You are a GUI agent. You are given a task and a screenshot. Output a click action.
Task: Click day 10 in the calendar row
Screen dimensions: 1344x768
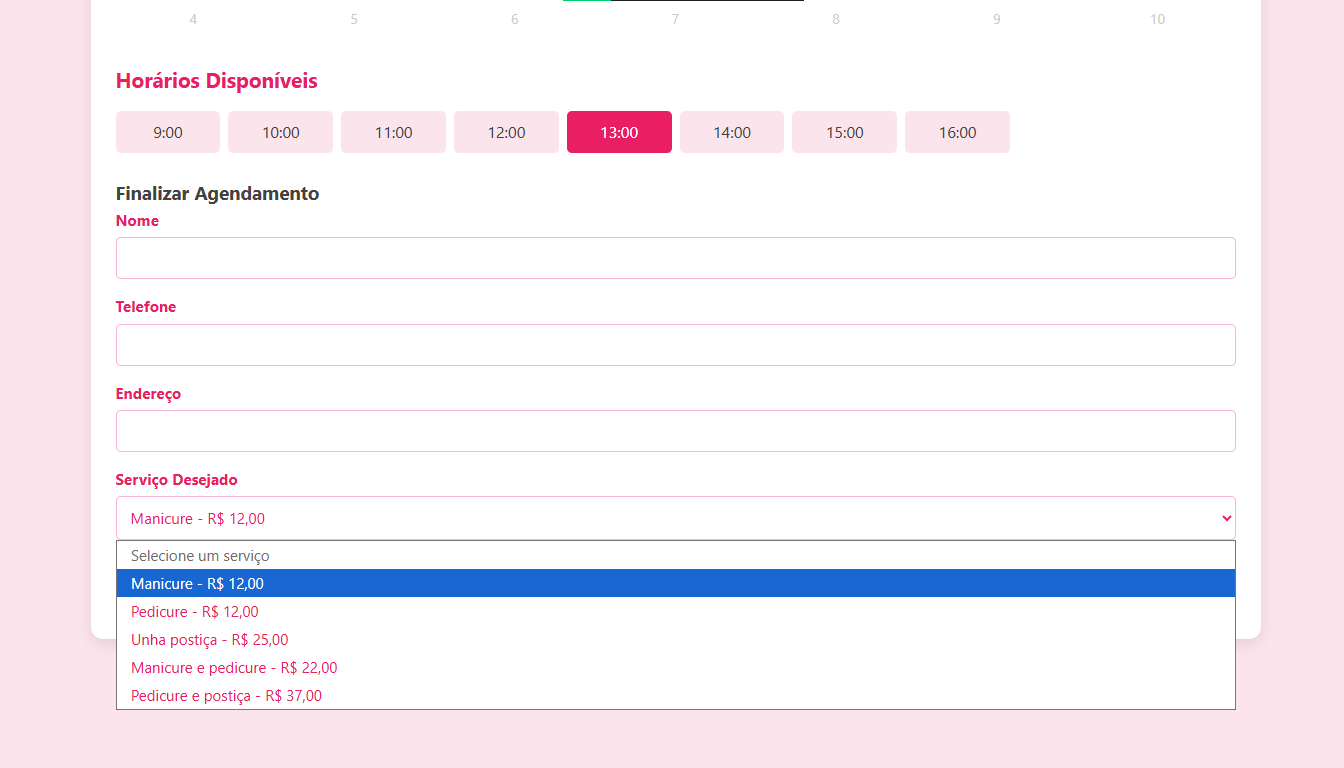point(1157,19)
